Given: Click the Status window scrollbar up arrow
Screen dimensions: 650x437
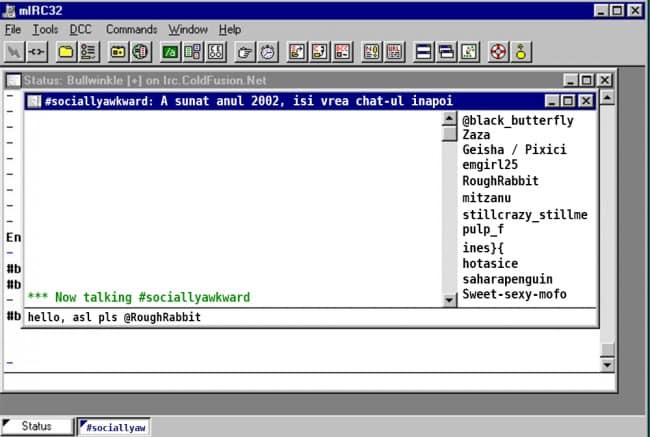Looking at the screenshot, I should pos(607,97).
